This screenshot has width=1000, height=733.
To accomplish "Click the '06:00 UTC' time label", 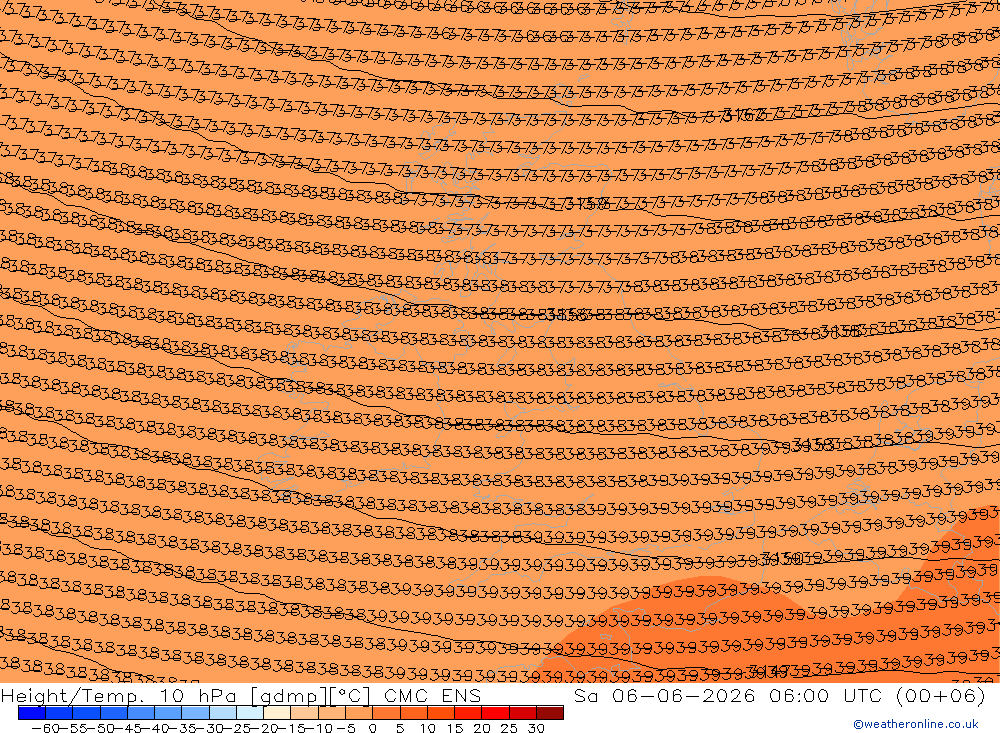I will pyautogui.click(x=825, y=695).
